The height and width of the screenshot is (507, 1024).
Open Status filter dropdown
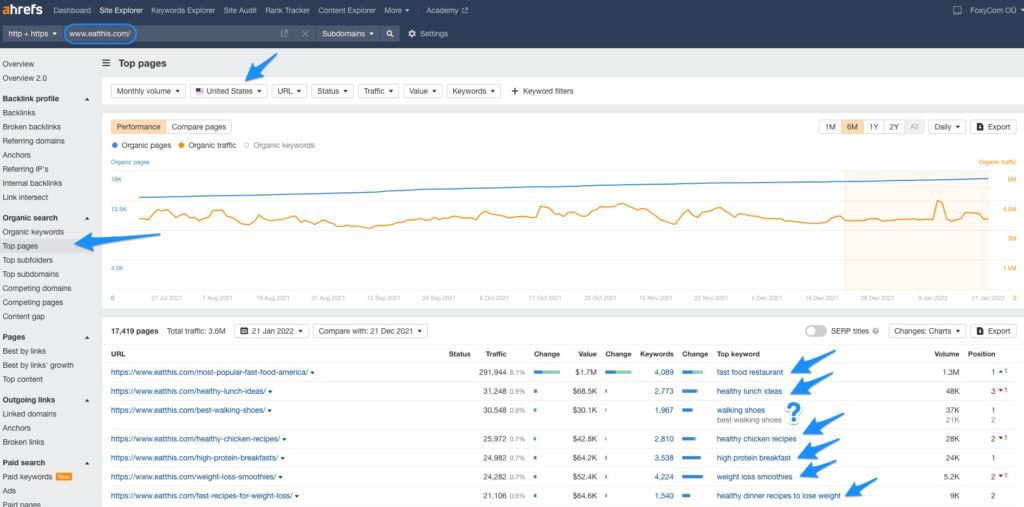point(332,91)
